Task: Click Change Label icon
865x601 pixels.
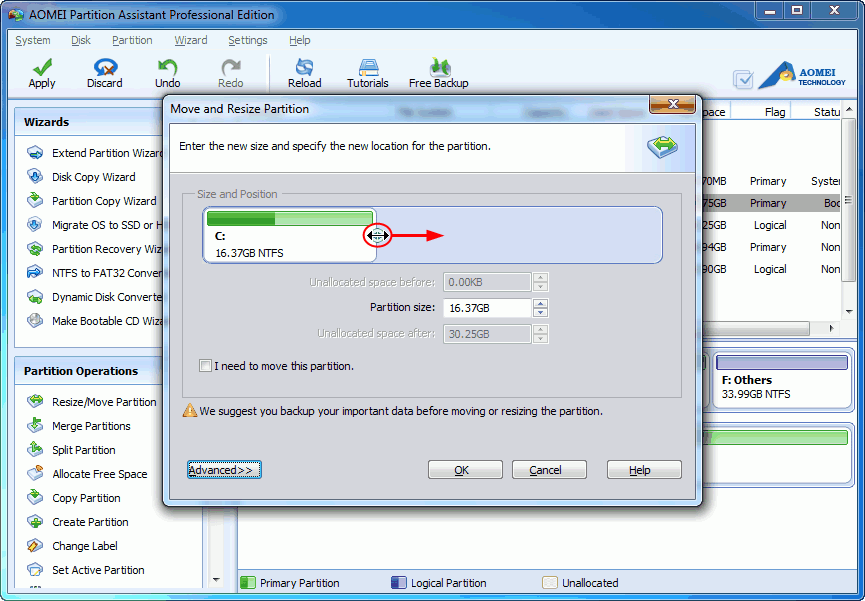Action: coord(35,545)
